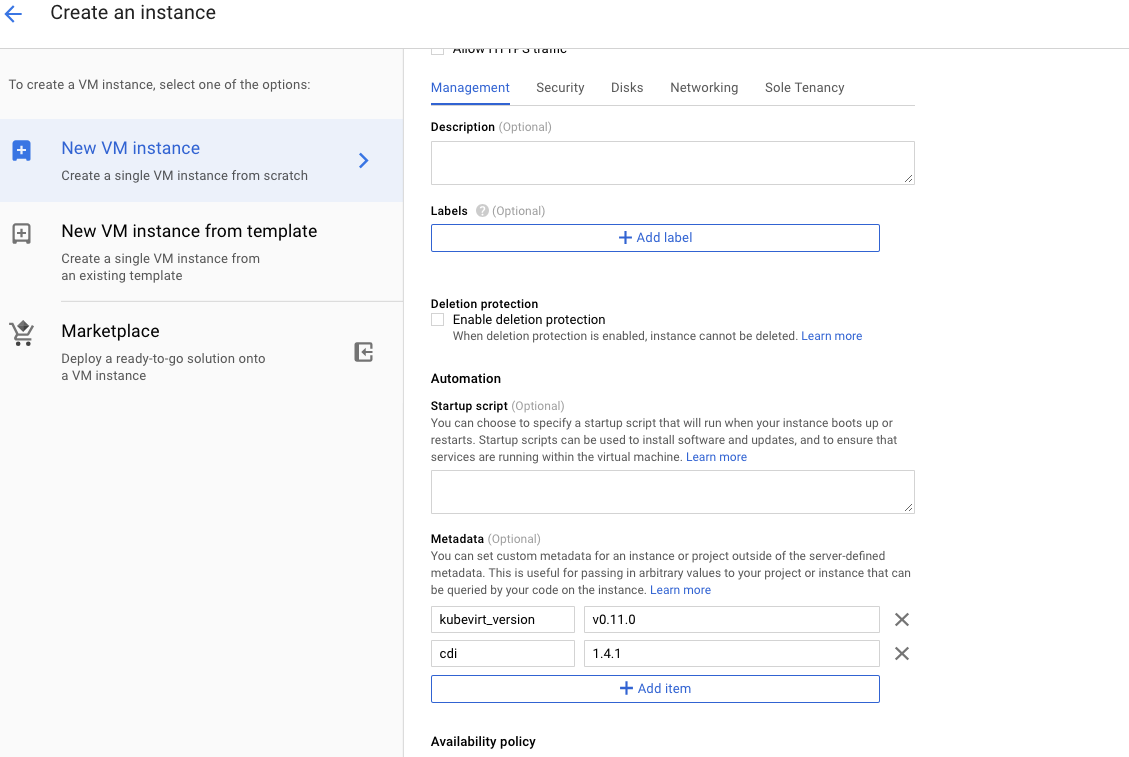Open Learn more link for deletion protection
The image size is (1129, 757).
click(831, 336)
